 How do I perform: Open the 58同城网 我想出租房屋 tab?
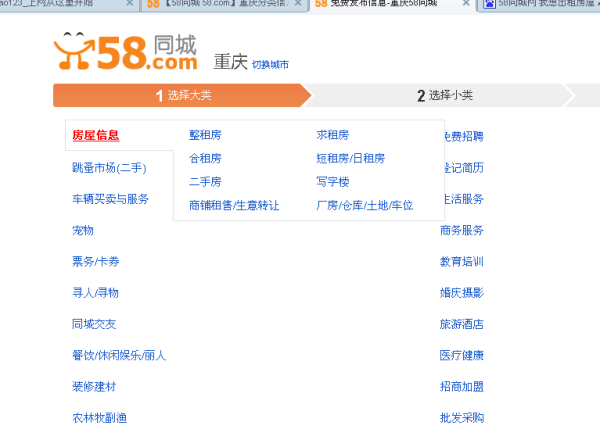tap(540, 5)
